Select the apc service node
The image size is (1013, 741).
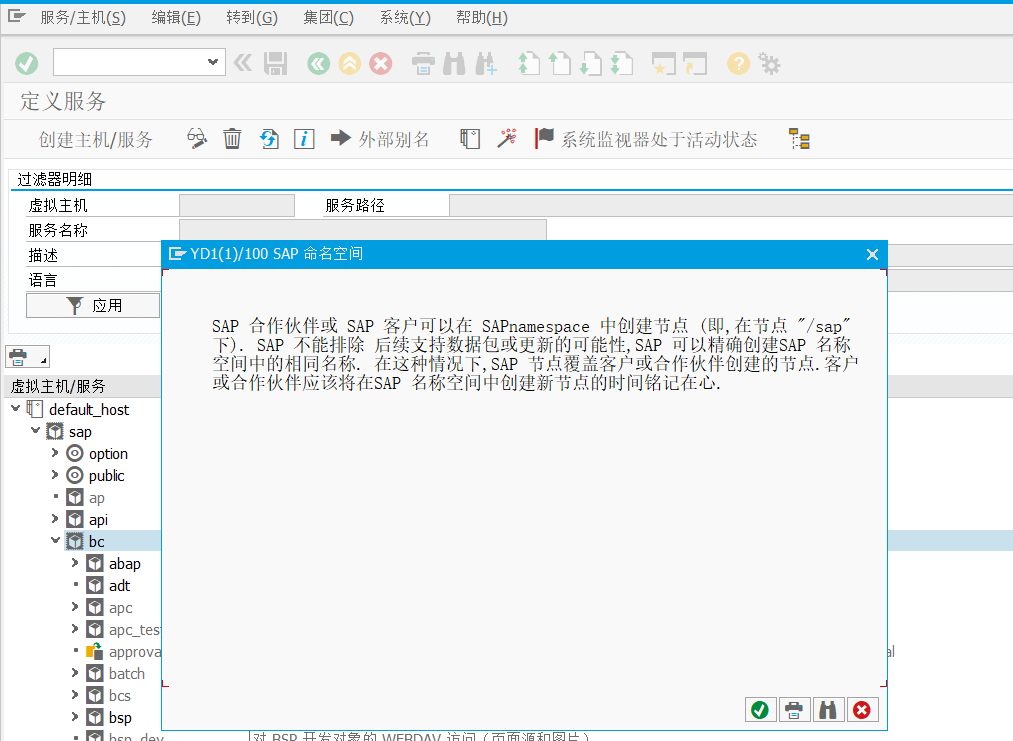point(120,608)
